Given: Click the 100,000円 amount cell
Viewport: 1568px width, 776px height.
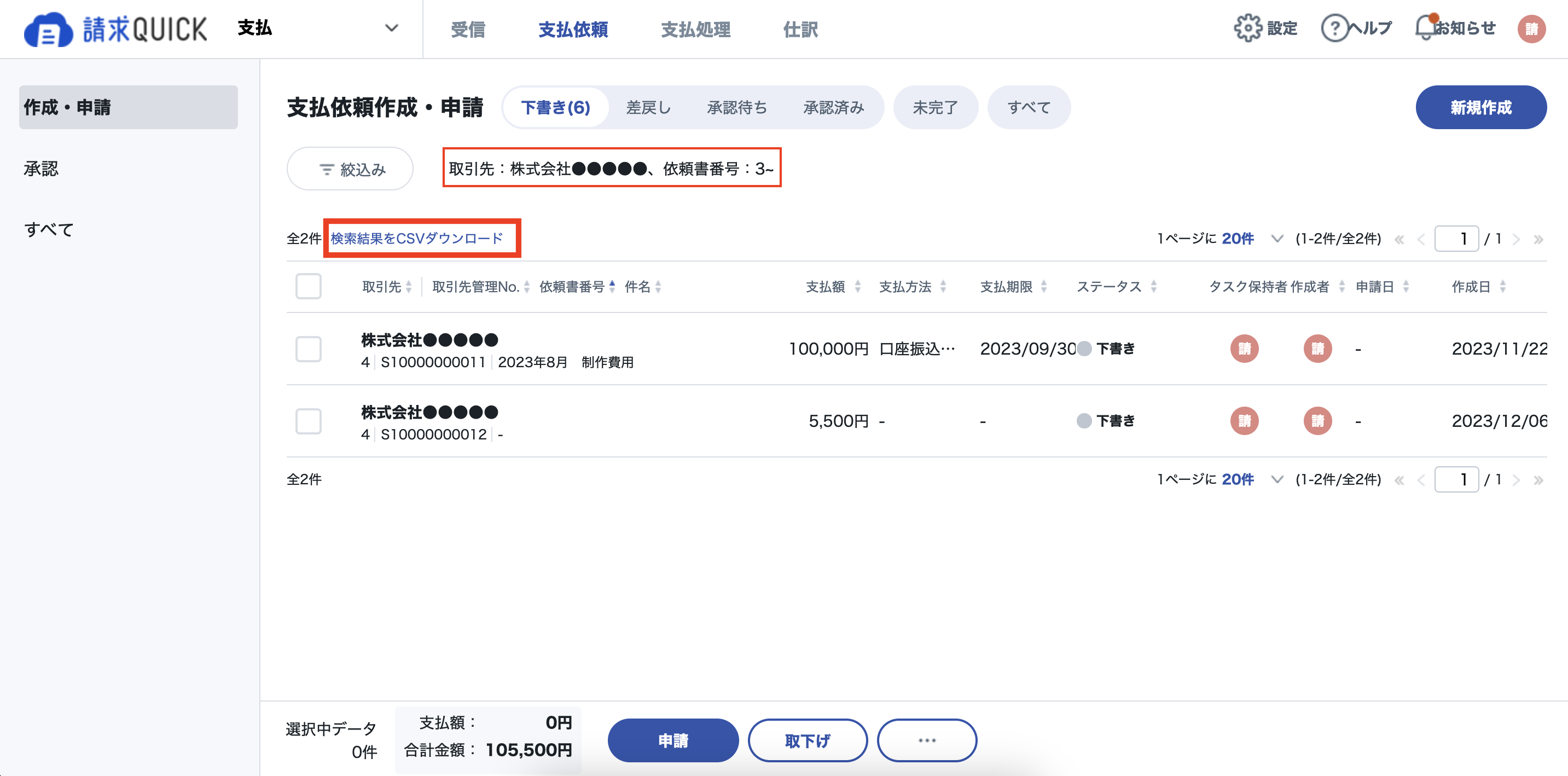Looking at the screenshot, I should point(828,349).
